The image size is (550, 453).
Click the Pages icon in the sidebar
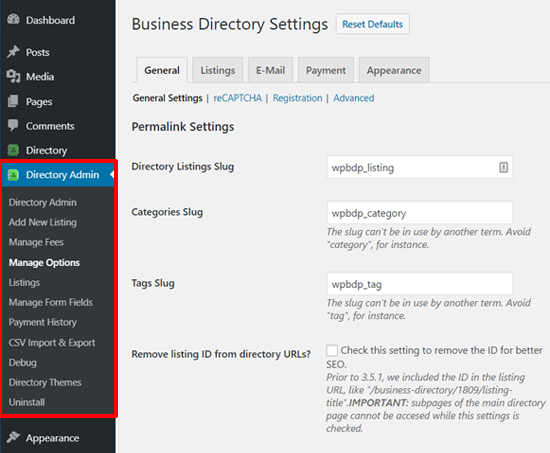[x=13, y=101]
